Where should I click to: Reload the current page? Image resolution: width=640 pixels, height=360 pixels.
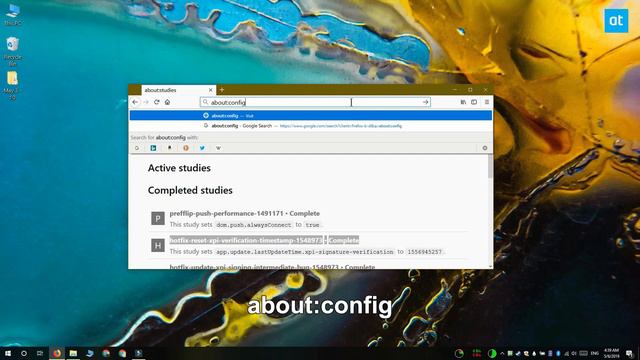157,102
